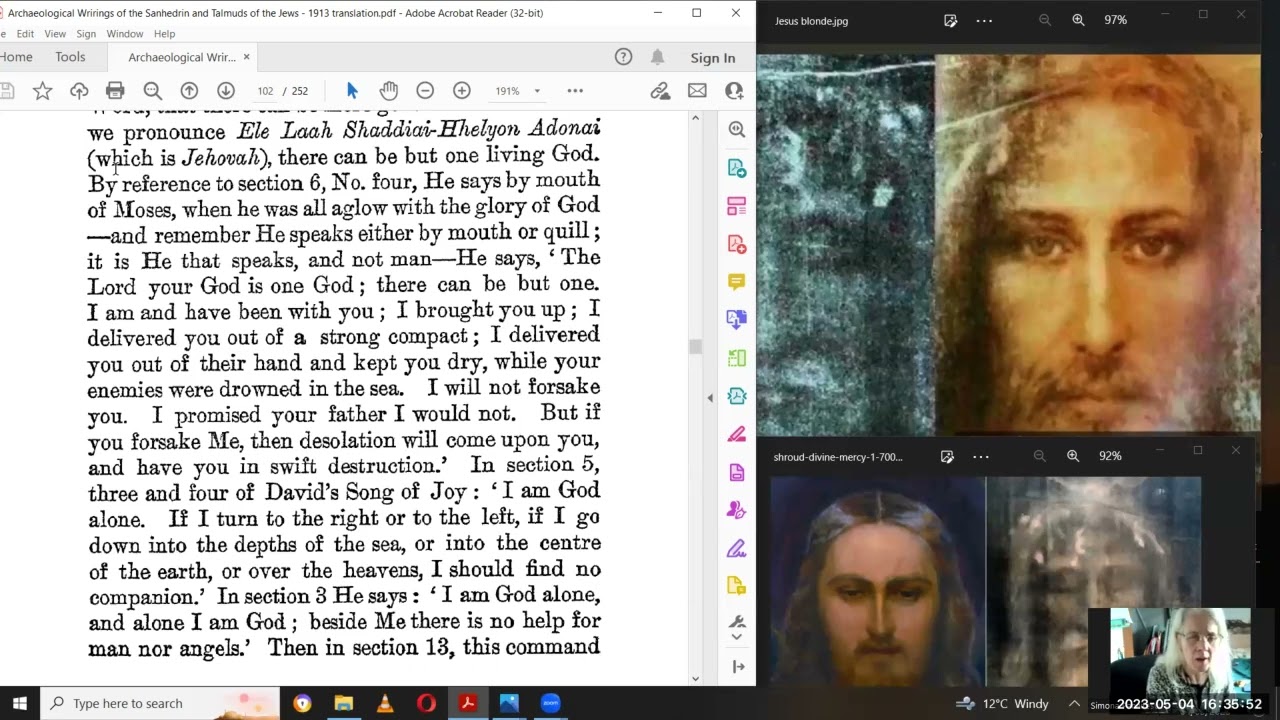Expand the right pane with the small triangle

[x=710, y=397]
